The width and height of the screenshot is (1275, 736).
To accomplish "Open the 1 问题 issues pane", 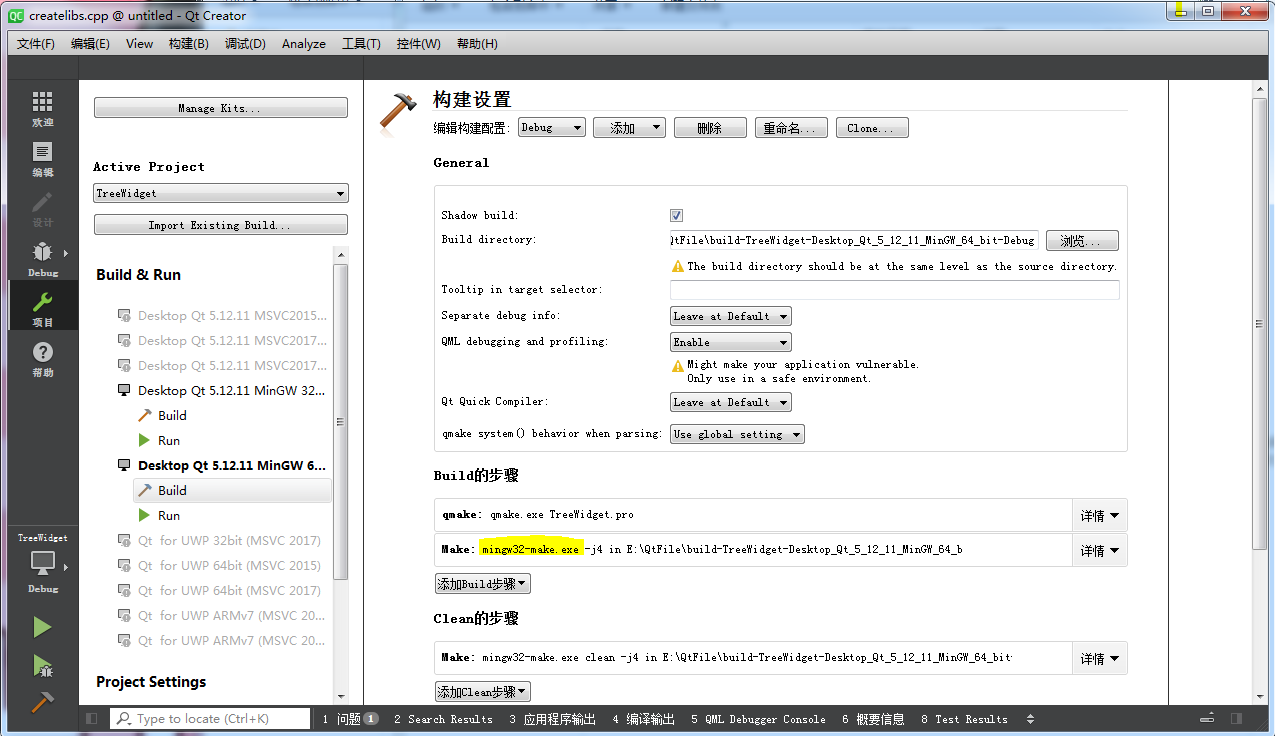I will [x=350, y=719].
